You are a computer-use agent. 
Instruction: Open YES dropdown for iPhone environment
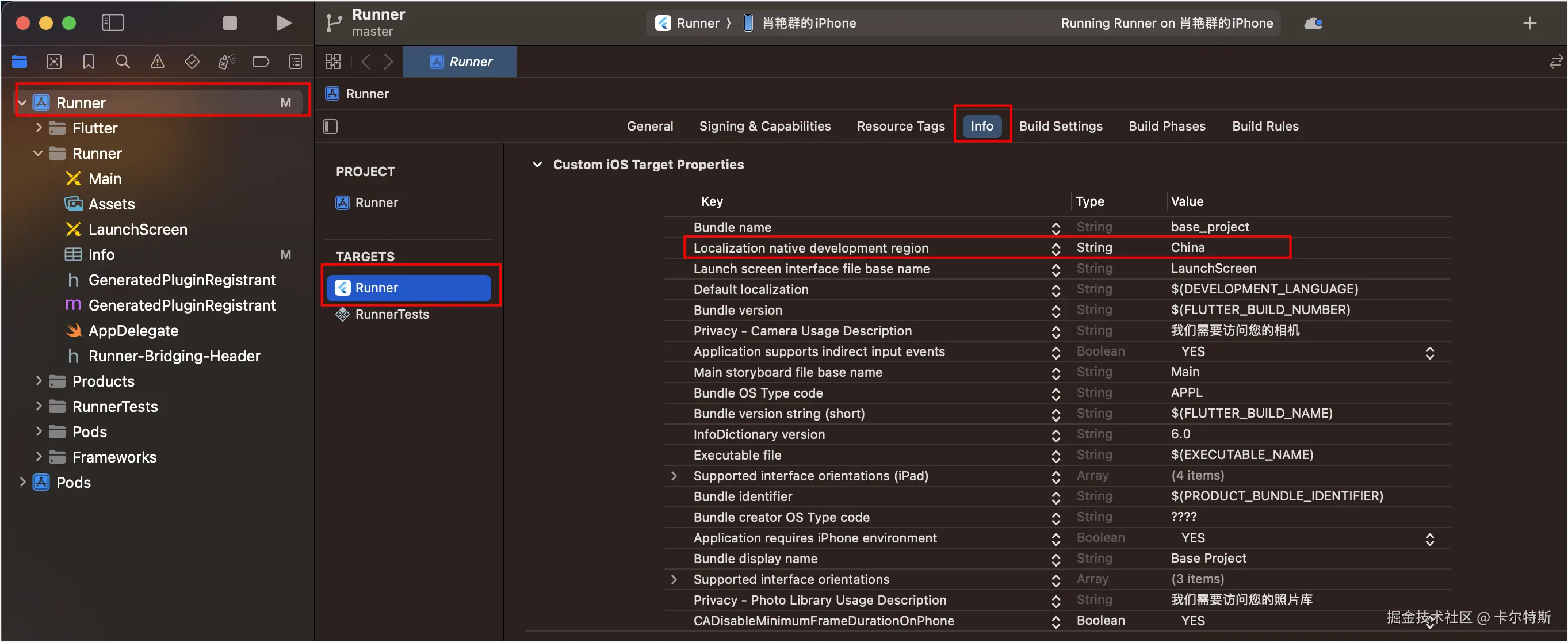click(x=1429, y=538)
